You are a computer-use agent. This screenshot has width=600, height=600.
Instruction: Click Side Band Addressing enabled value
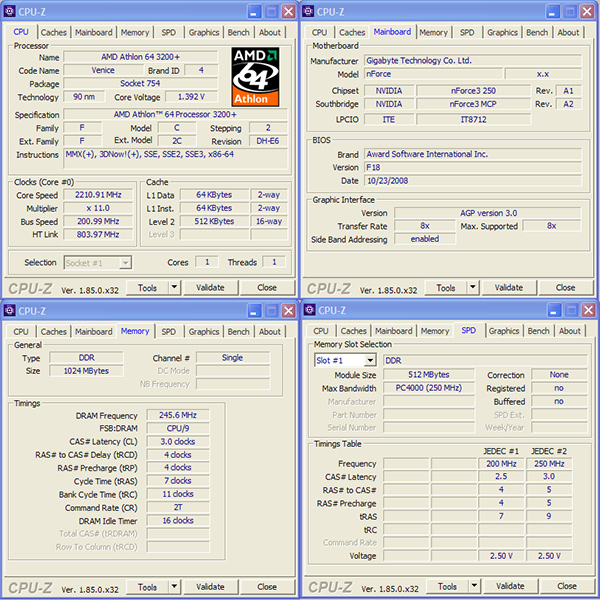pos(425,239)
